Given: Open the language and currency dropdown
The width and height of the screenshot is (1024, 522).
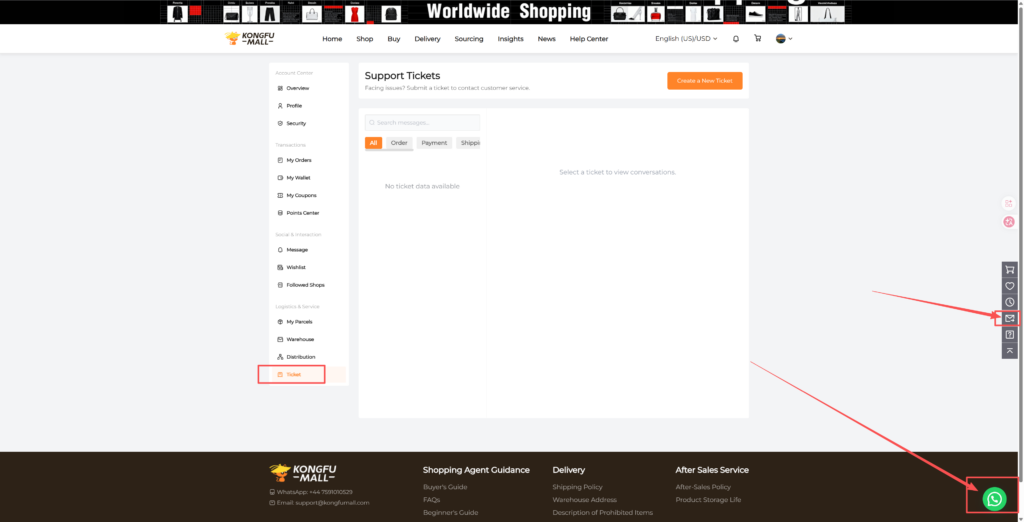Looking at the screenshot, I should click(686, 39).
